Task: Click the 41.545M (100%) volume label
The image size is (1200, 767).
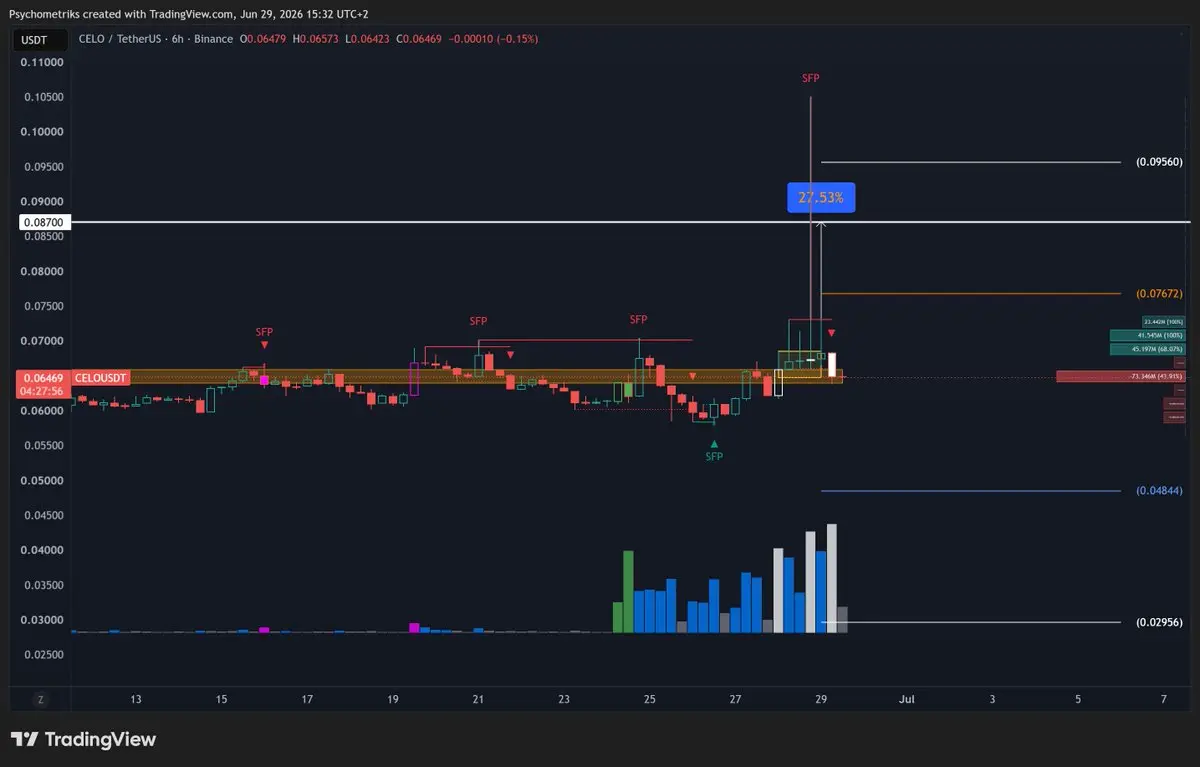Action: point(1147,335)
